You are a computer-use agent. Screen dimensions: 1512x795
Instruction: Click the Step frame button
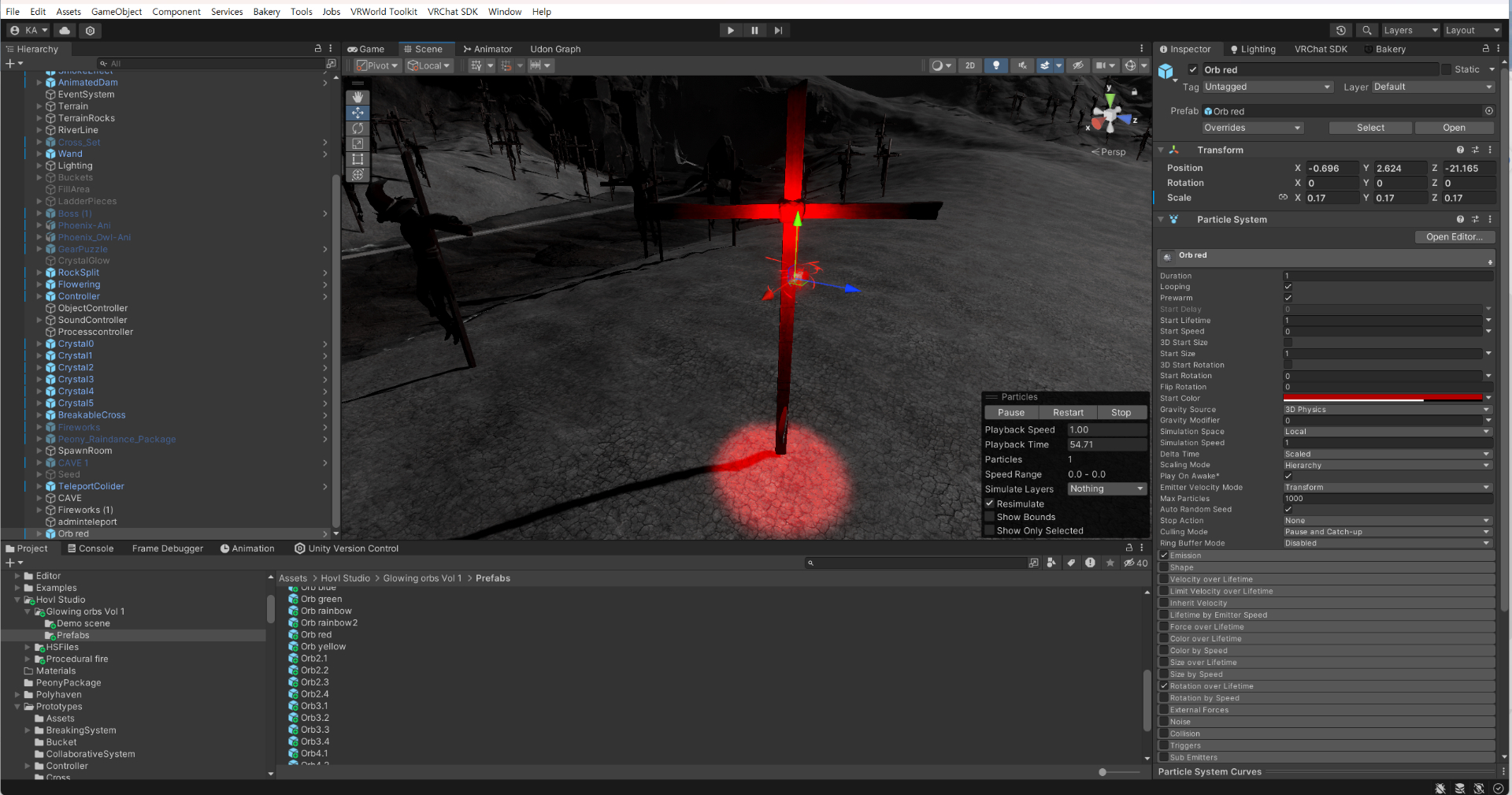778,31
